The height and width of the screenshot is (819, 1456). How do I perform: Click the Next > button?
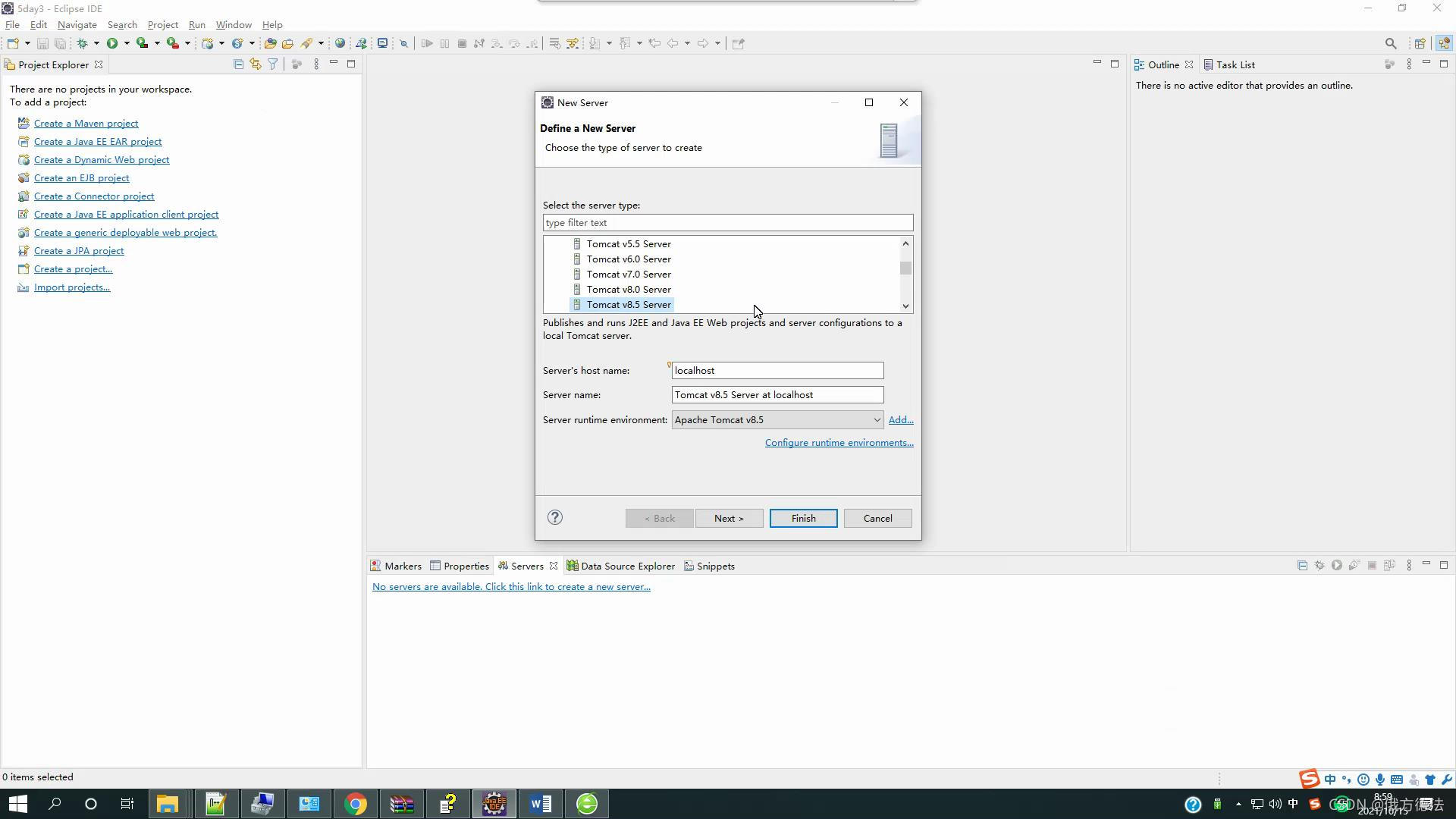click(729, 518)
